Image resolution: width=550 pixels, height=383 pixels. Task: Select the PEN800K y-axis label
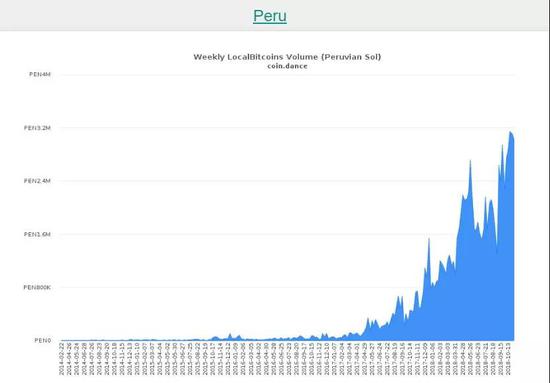(x=37, y=287)
